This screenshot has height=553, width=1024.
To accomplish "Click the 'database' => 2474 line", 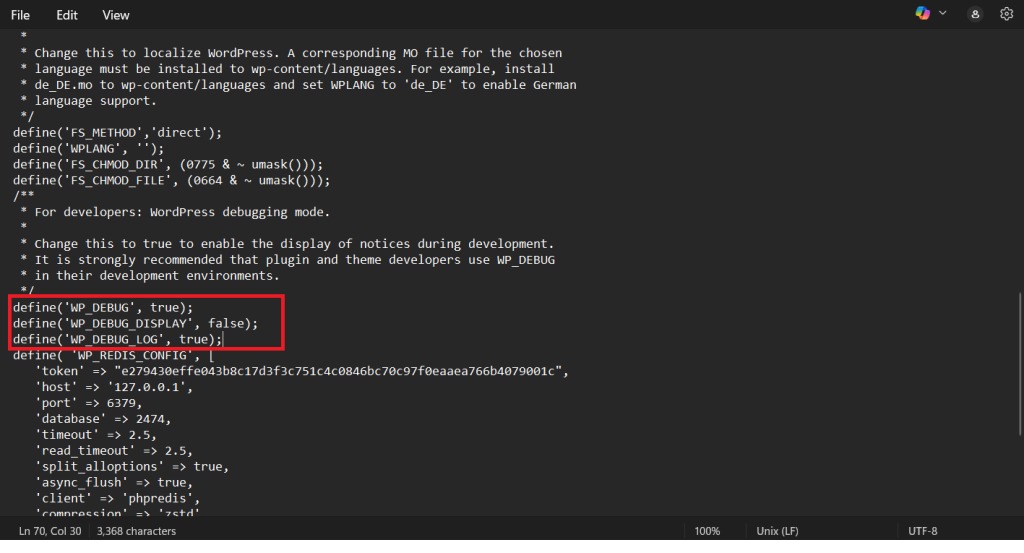I will pyautogui.click(x=103, y=419).
